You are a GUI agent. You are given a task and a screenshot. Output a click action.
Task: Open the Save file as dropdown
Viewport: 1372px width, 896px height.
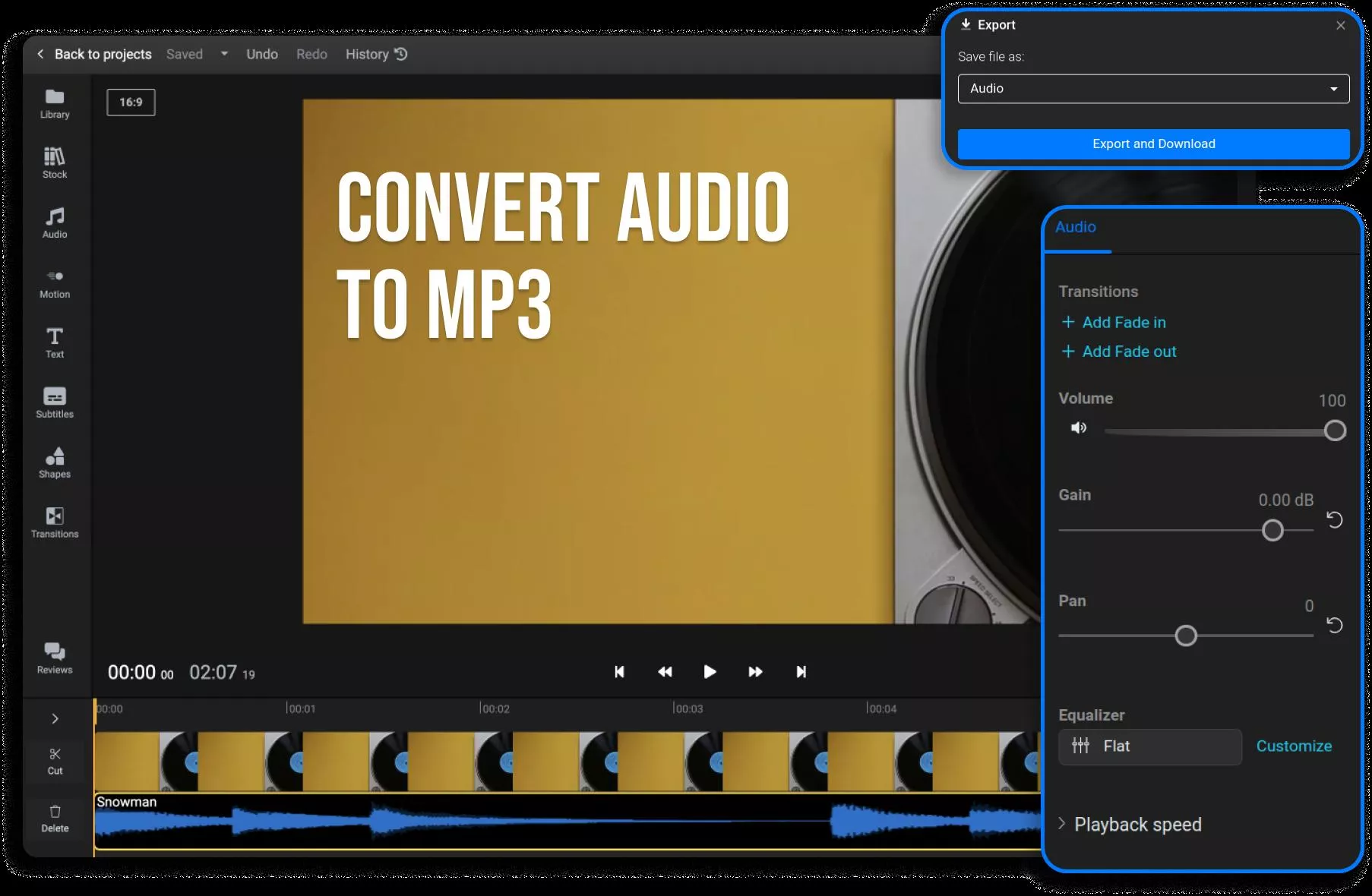click(x=1152, y=88)
